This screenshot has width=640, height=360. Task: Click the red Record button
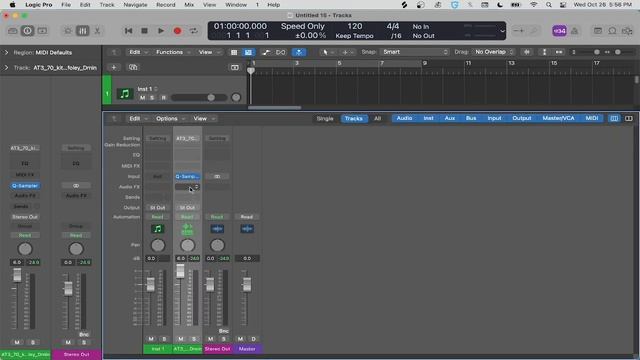[177, 31]
